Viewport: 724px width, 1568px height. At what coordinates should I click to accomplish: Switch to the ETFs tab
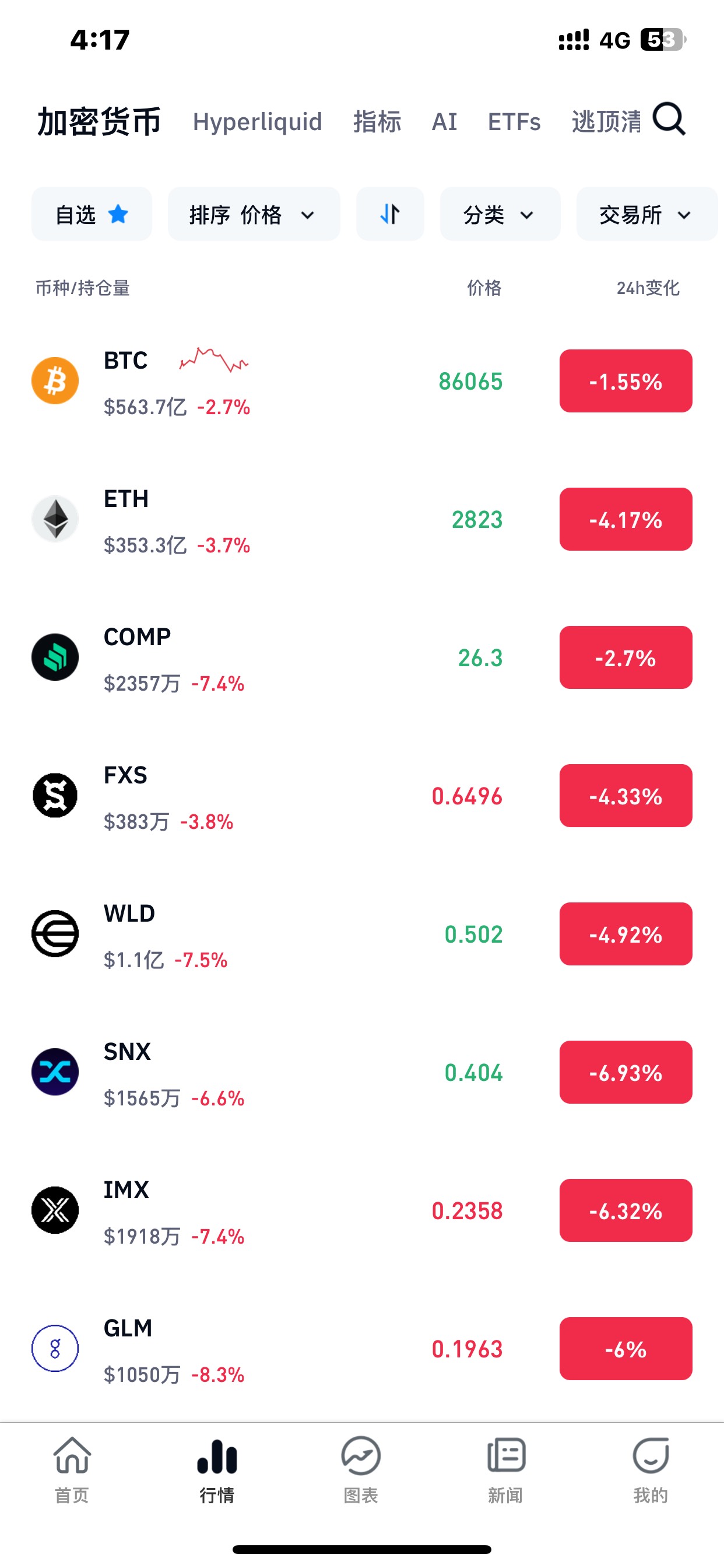tap(514, 122)
